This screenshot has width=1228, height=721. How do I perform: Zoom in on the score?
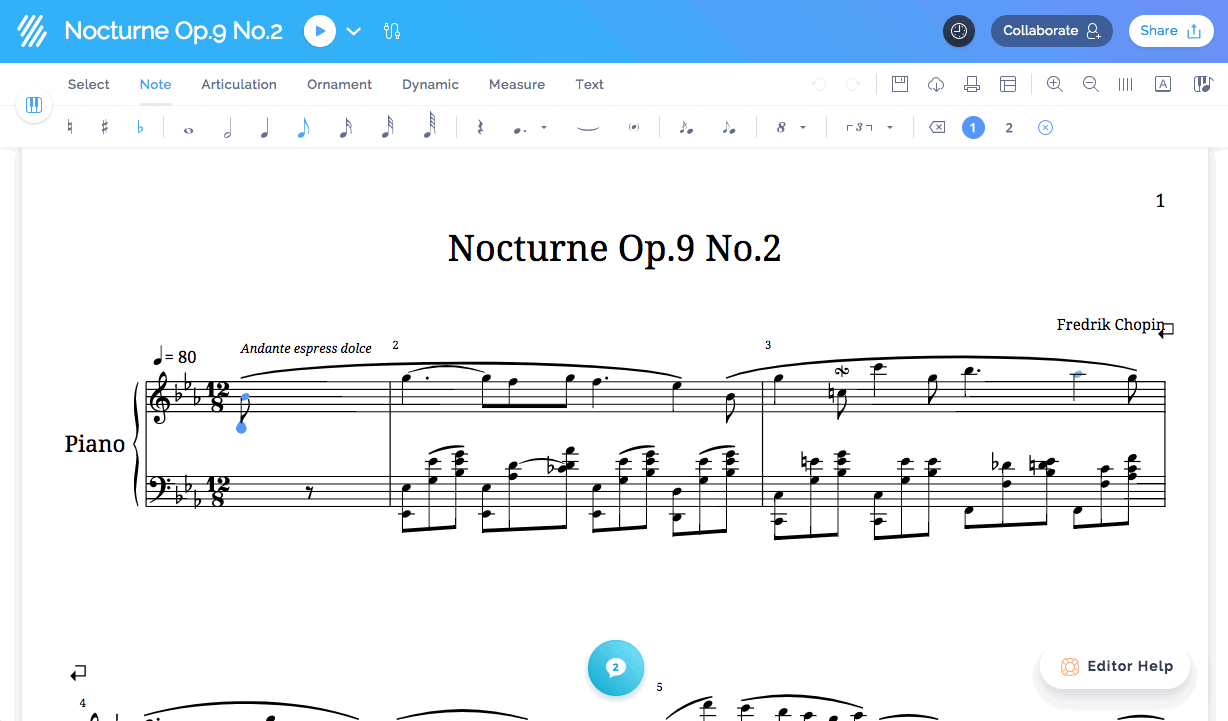pos(1055,85)
